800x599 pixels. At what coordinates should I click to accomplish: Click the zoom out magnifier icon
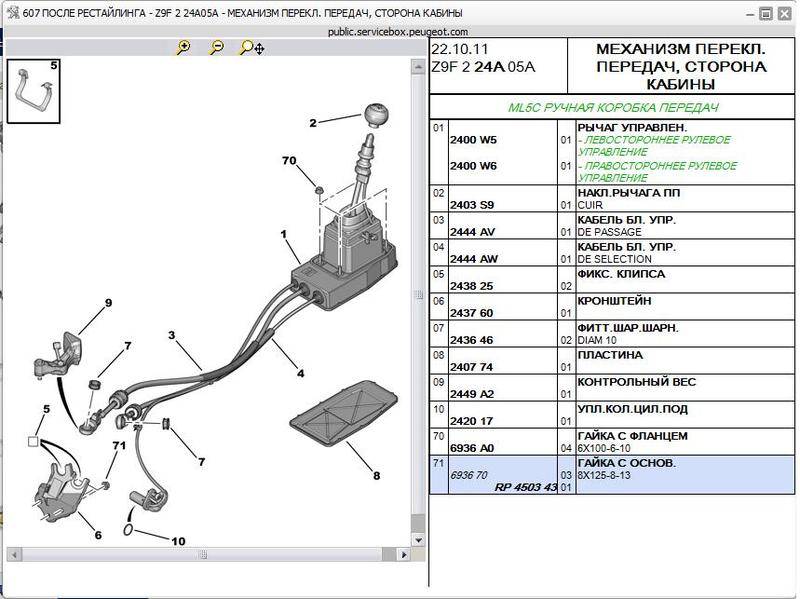pos(216,47)
